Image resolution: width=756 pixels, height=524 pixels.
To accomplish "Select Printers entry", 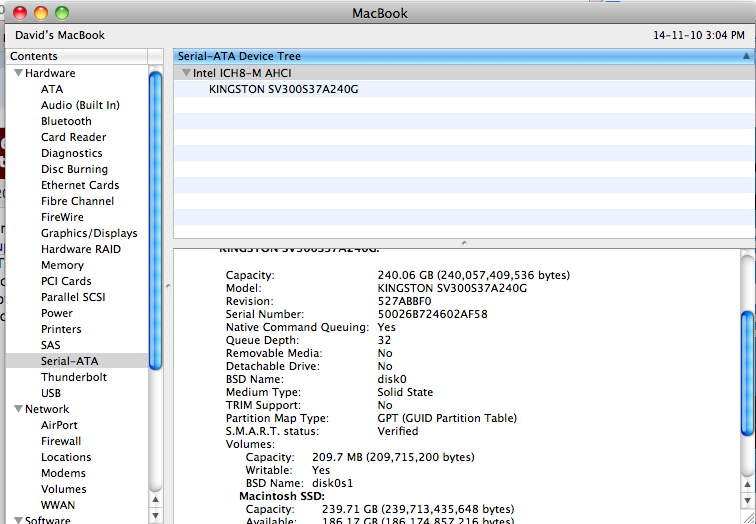I will [x=61, y=329].
